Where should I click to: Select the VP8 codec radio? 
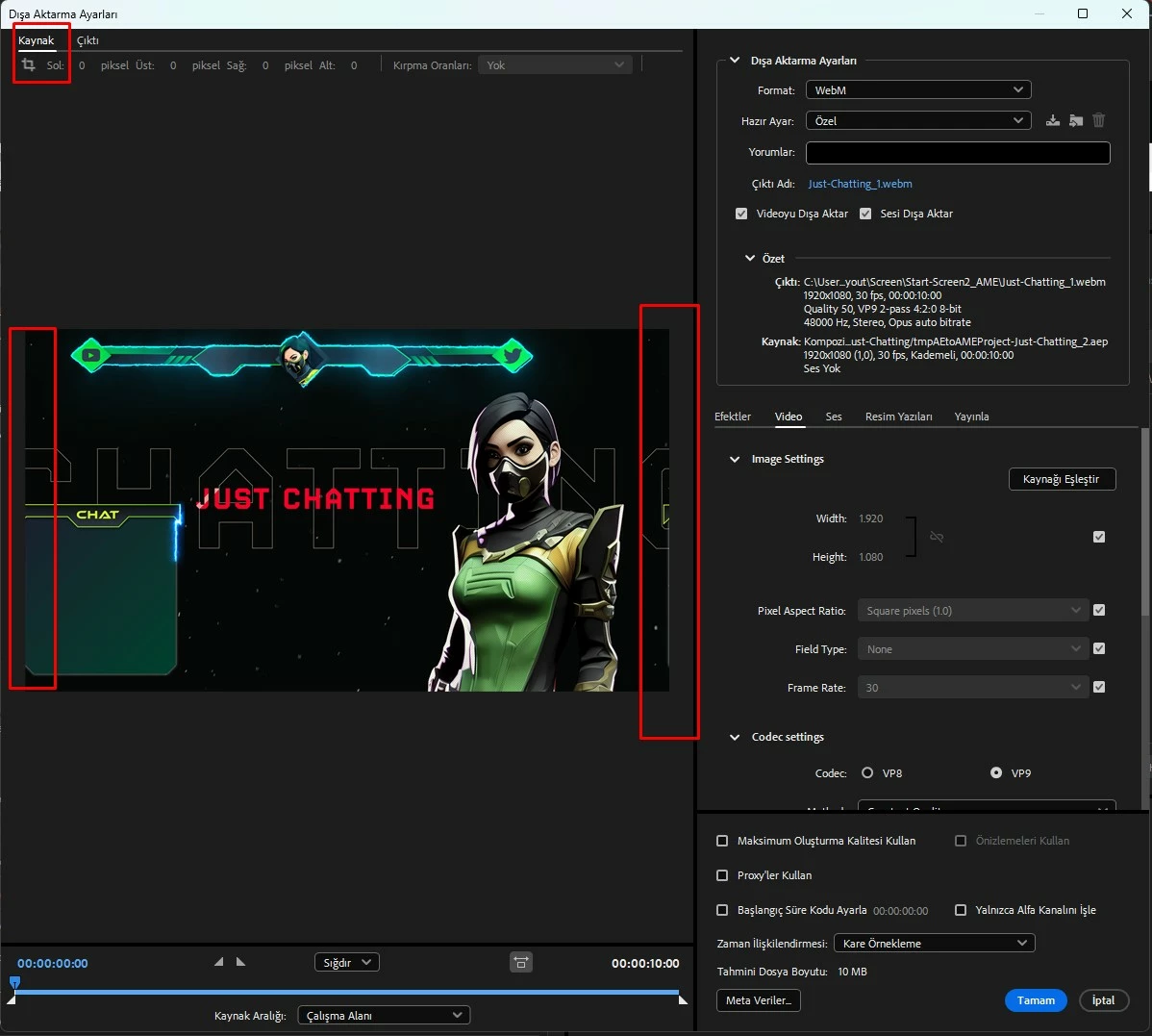click(x=867, y=773)
